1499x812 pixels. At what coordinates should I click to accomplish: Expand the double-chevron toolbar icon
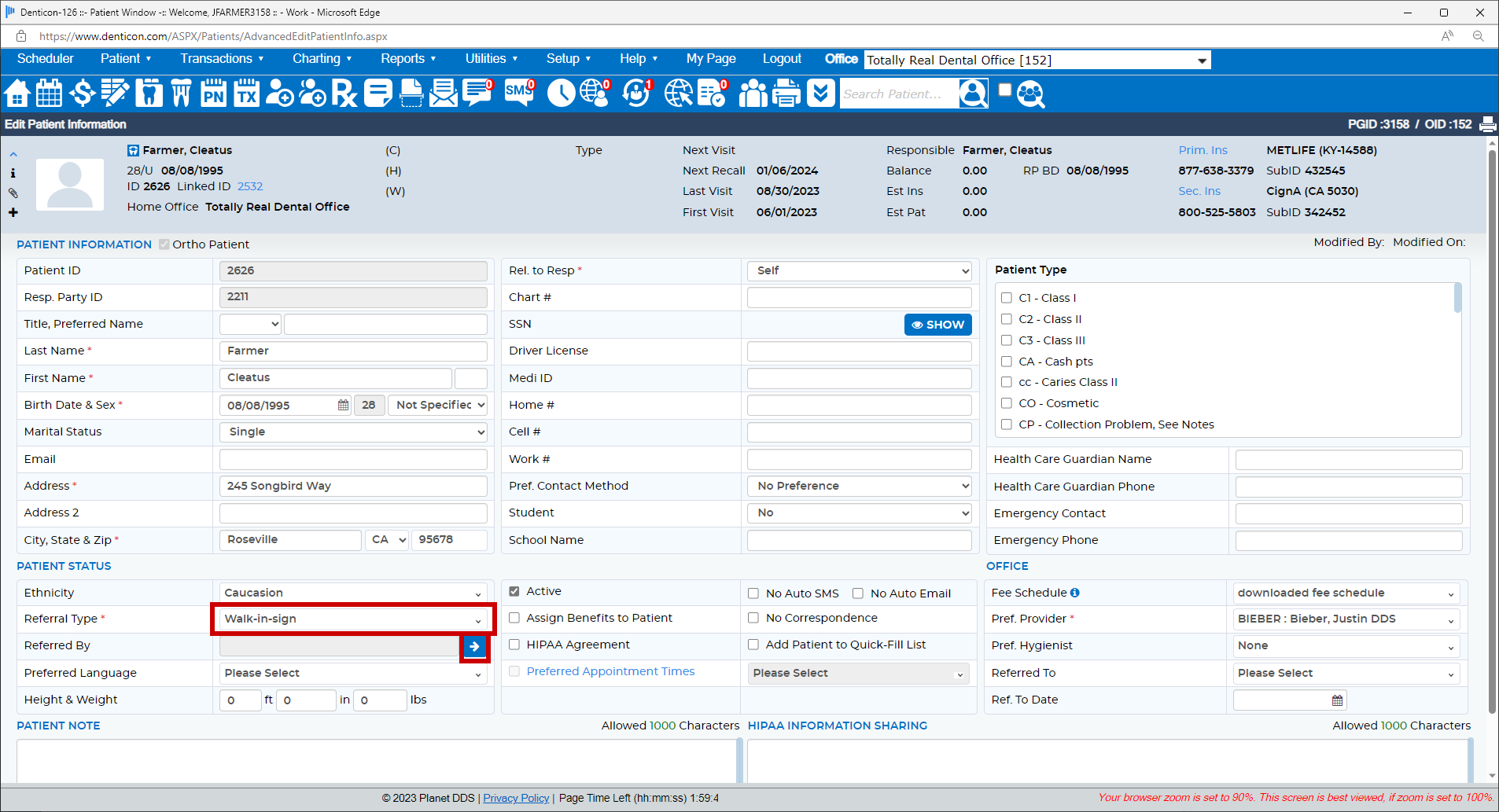tap(820, 94)
